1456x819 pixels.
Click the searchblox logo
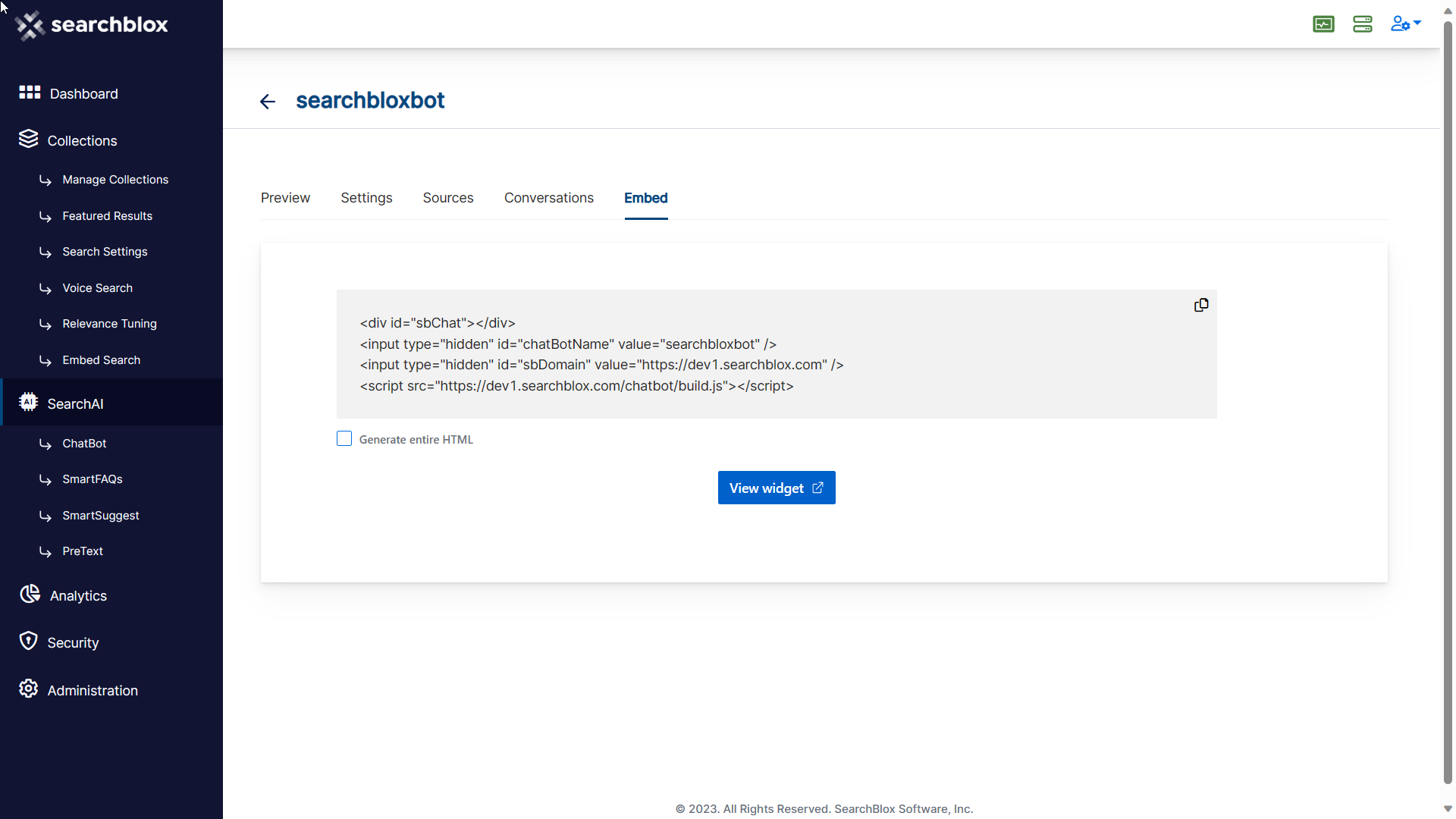(x=92, y=25)
